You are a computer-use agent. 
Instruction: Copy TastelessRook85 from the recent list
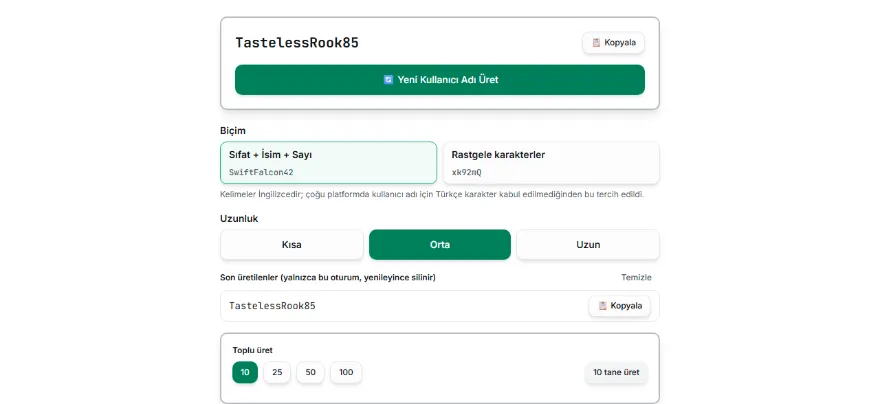tap(619, 306)
